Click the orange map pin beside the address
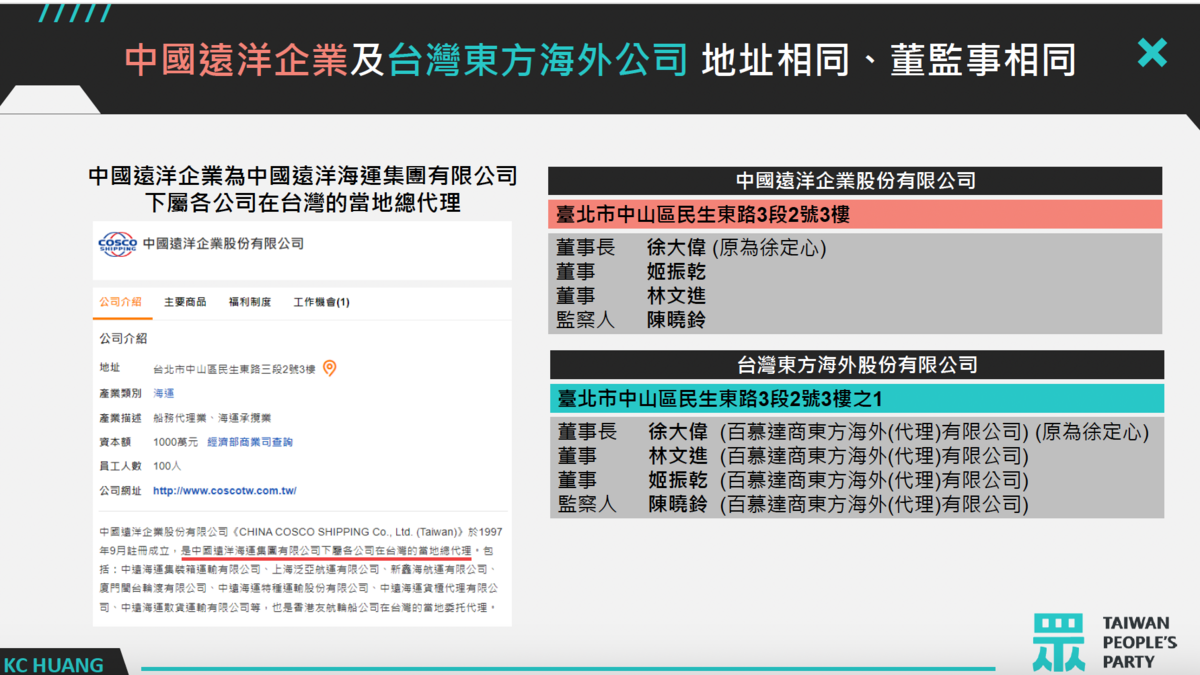Image resolution: width=1200 pixels, height=675 pixels. coord(329,368)
